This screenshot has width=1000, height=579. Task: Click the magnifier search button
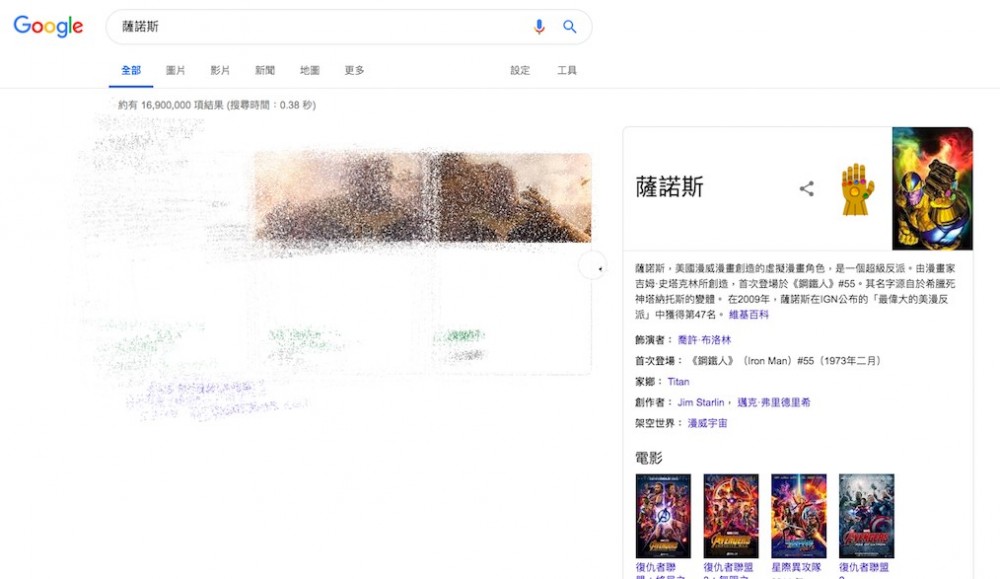point(570,27)
